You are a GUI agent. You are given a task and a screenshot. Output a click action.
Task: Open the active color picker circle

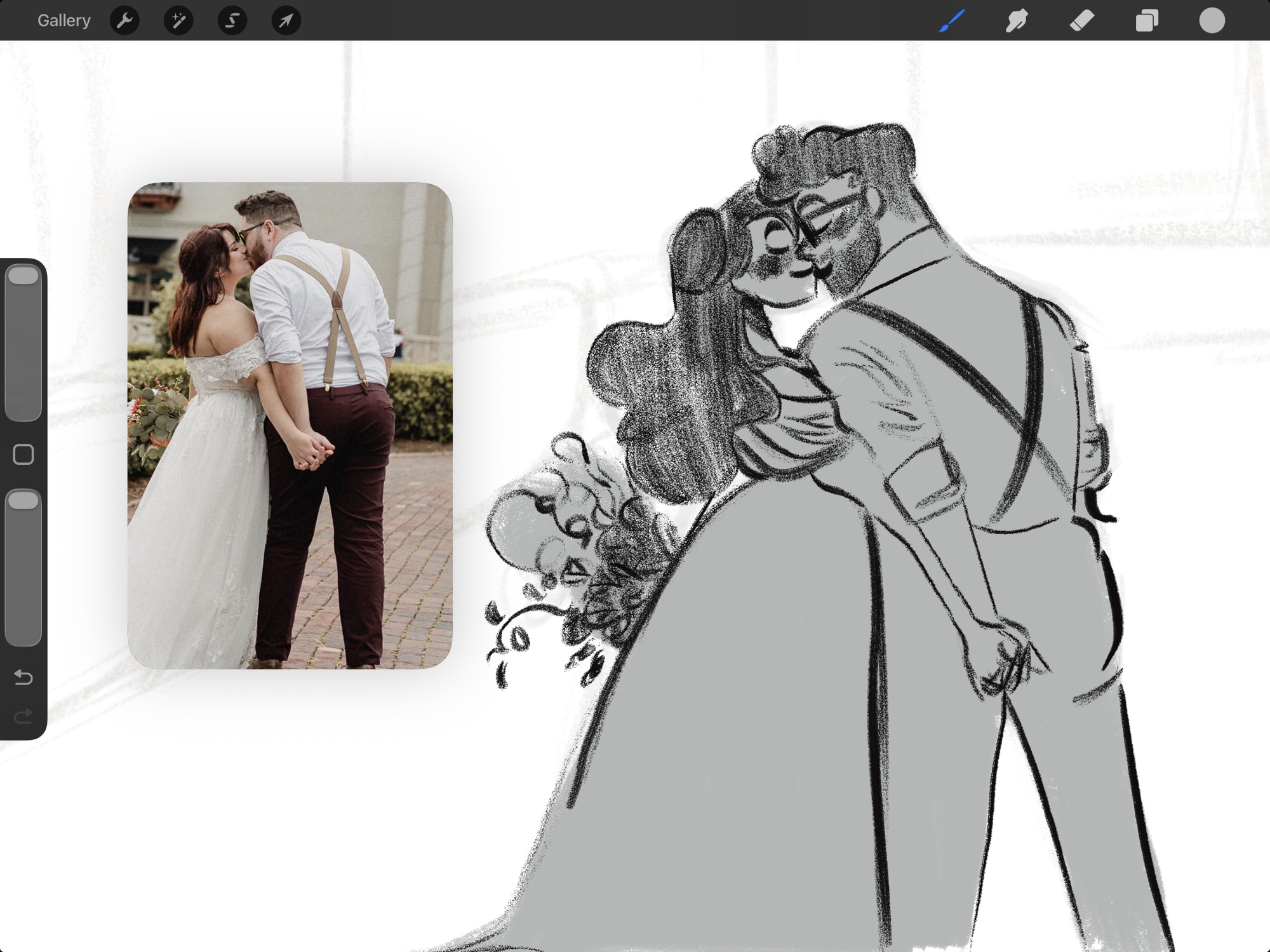coord(1212,20)
